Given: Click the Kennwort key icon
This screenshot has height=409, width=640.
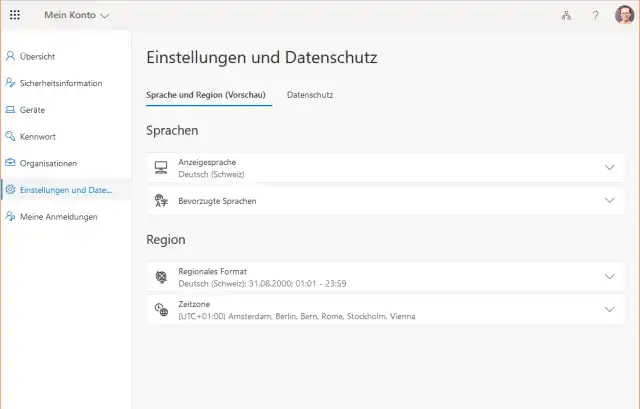Looking at the screenshot, I should click(x=10, y=136).
